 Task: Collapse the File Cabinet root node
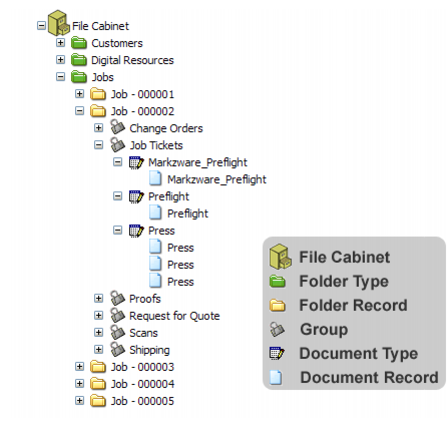41,25
